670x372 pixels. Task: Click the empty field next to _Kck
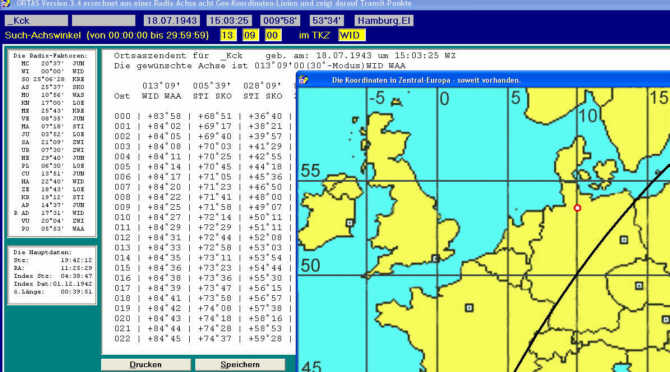[x=103, y=21]
